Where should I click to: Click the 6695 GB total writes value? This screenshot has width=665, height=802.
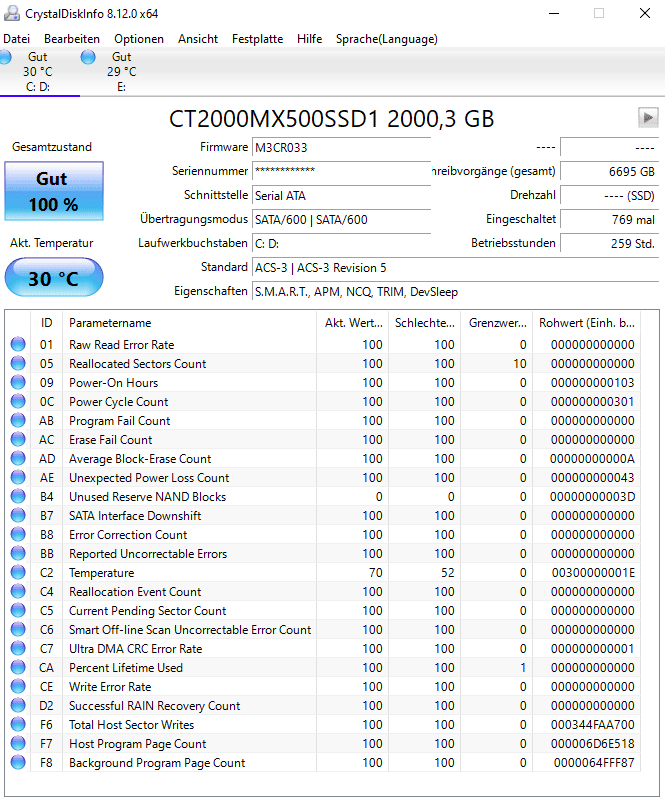tap(609, 171)
